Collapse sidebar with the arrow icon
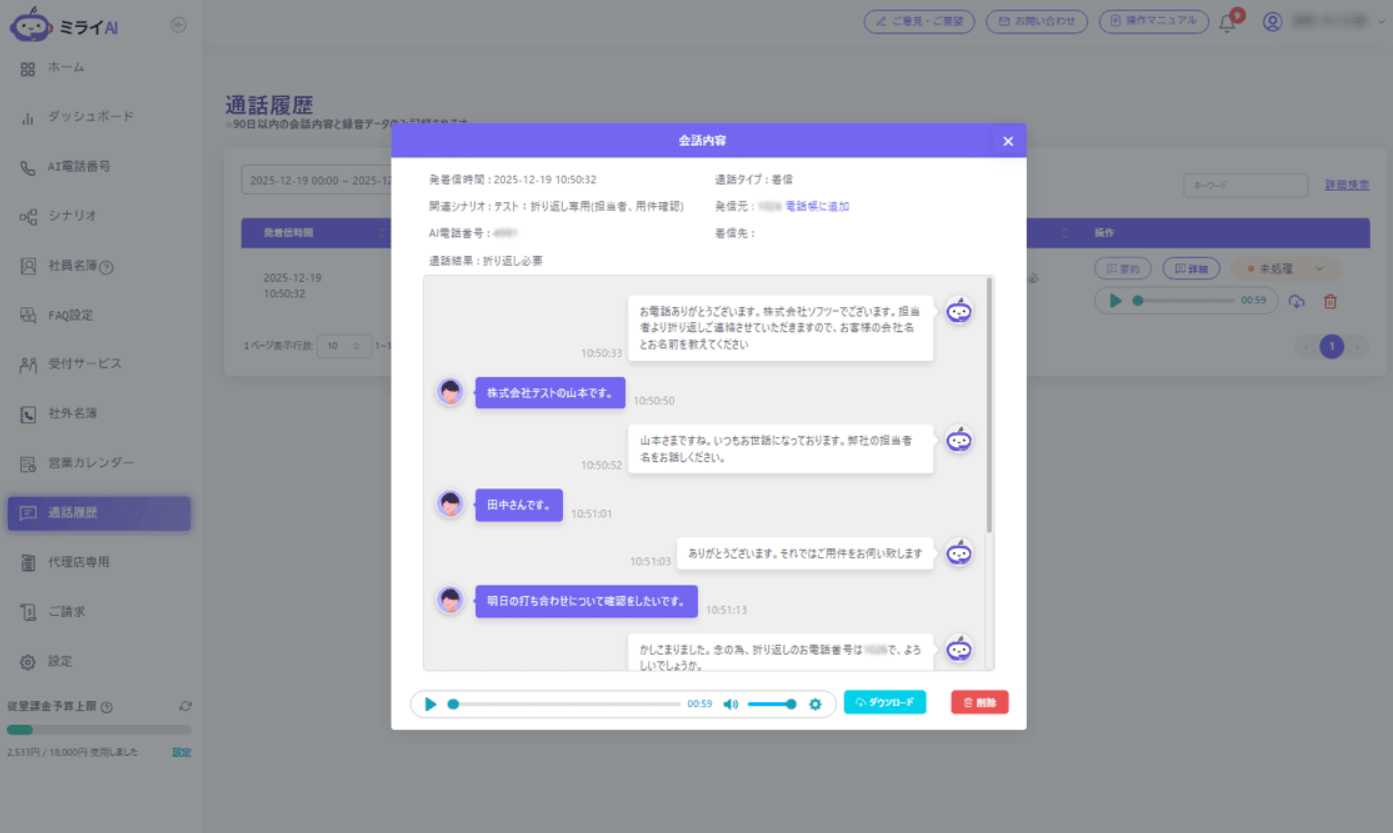Screen dimensions: 1393x833 179,25
